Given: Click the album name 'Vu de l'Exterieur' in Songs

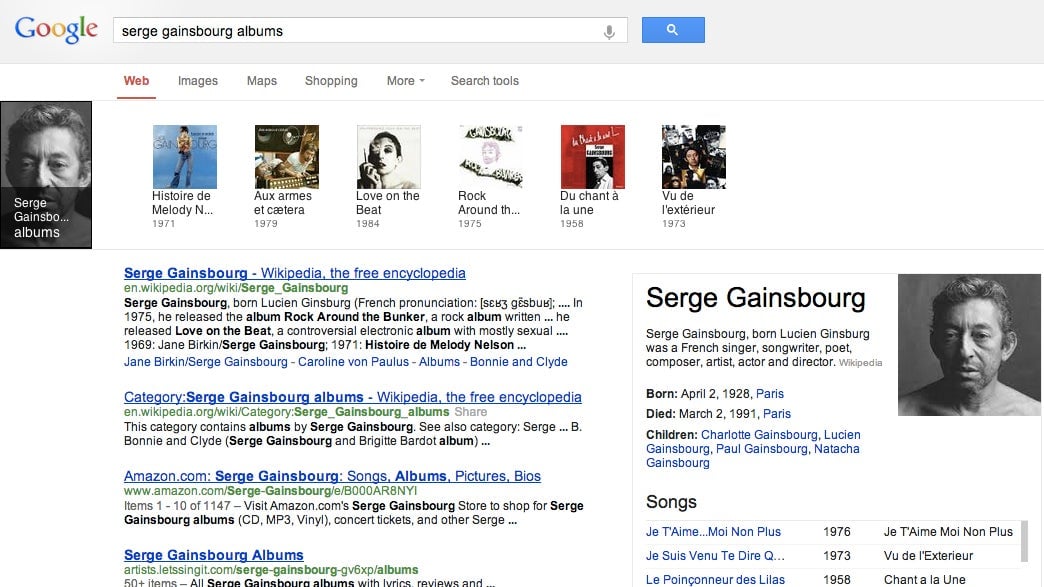Looking at the screenshot, I should pyautogui.click(x=928, y=556).
